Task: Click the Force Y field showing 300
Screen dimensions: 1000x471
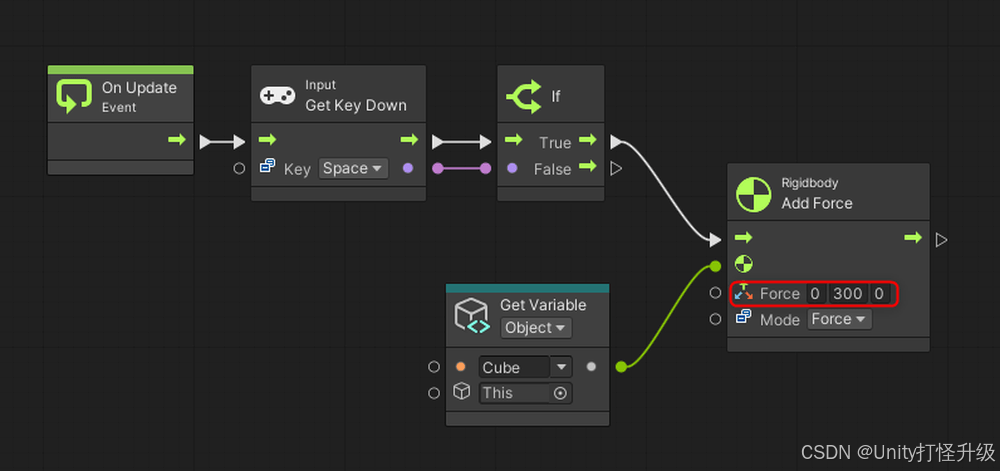Action: point(848,293)
